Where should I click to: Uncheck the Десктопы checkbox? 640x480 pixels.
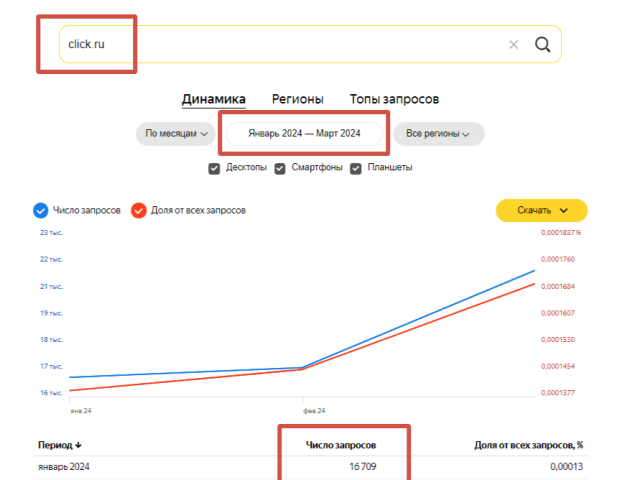coord(214,169)
